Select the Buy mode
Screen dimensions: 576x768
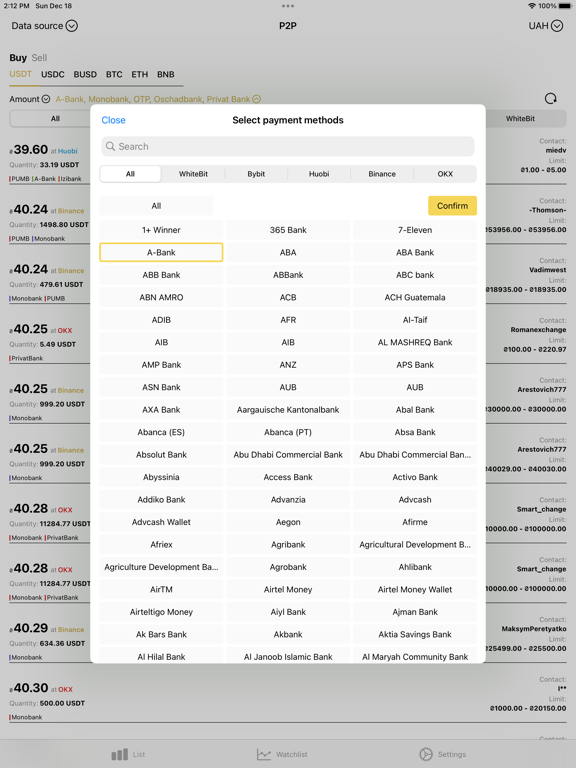pyautogui.click(x=18, y=58)
